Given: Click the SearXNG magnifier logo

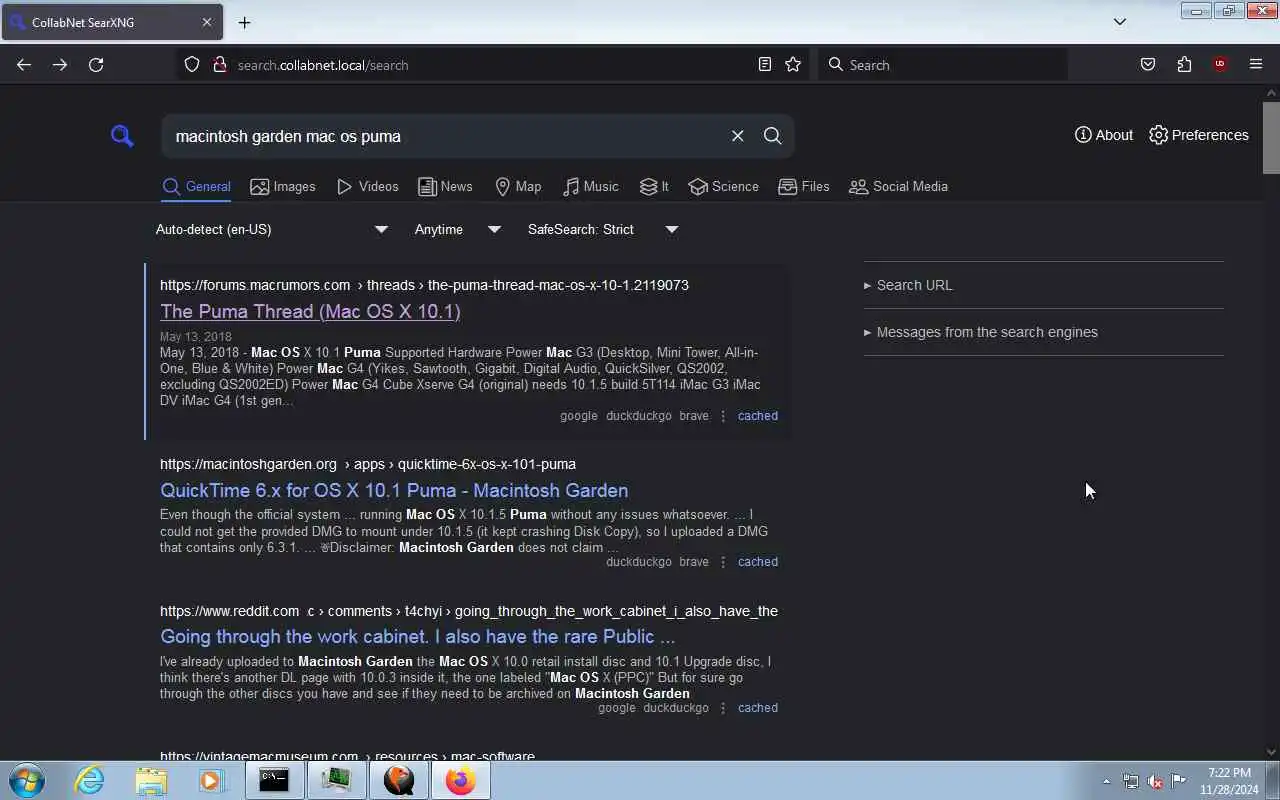Looking at the screenshot, I should [122, 136].
